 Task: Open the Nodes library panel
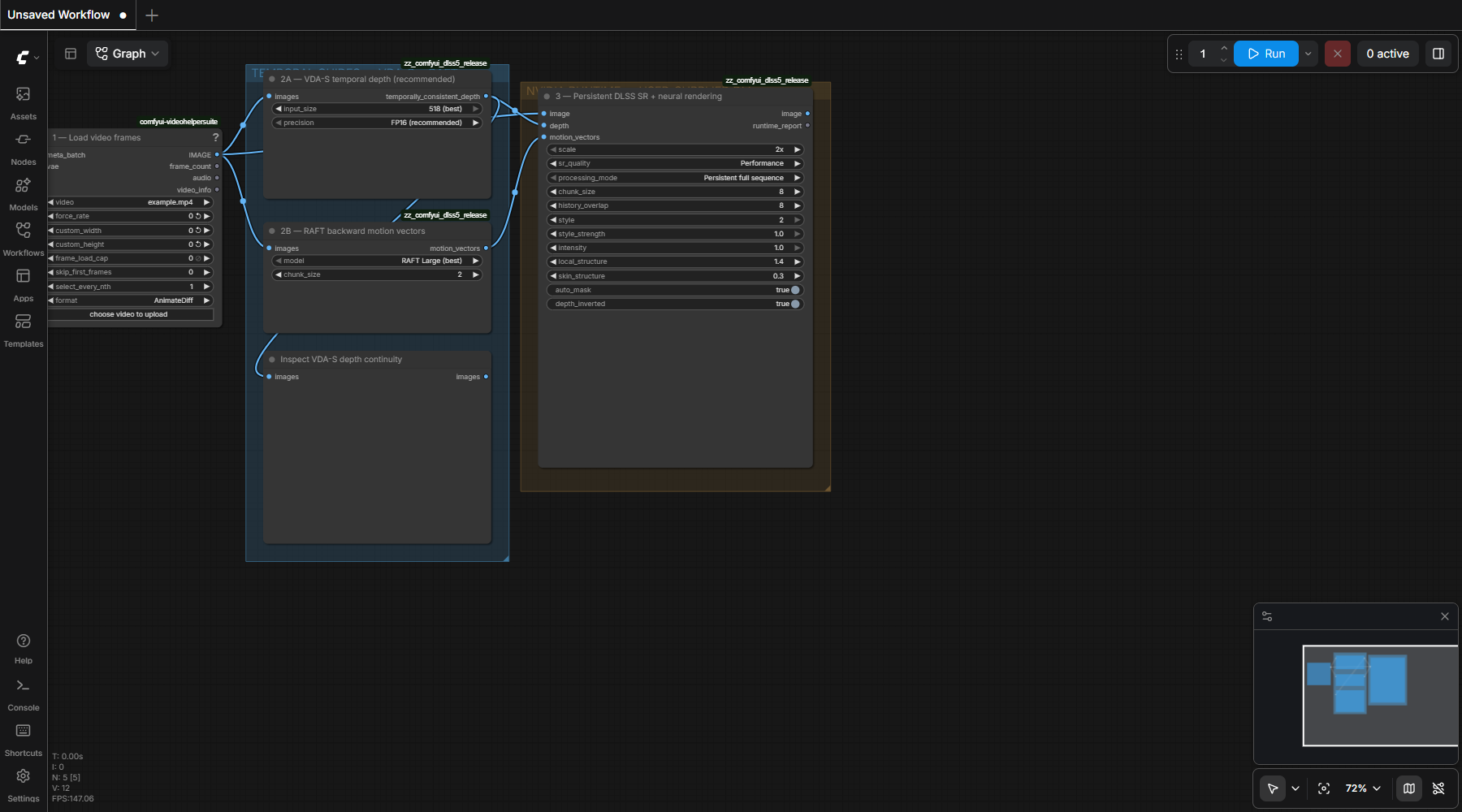coord(23,149)
